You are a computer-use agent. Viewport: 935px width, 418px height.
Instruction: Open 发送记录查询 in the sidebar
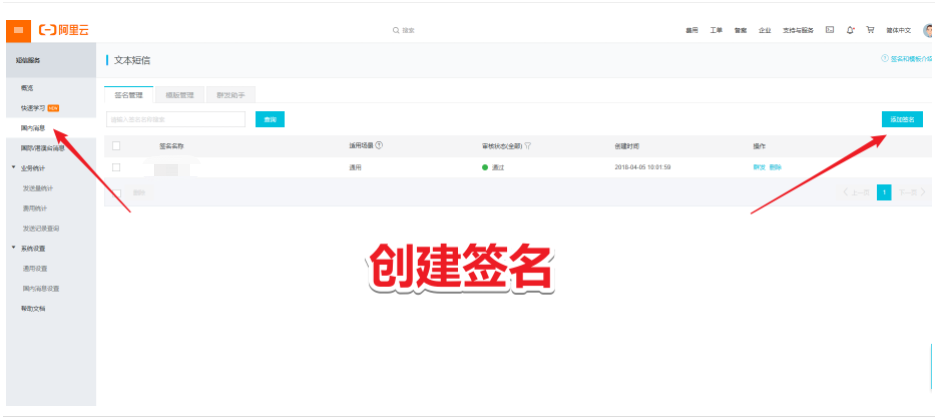pyautogui.click(x=41, y=228)
